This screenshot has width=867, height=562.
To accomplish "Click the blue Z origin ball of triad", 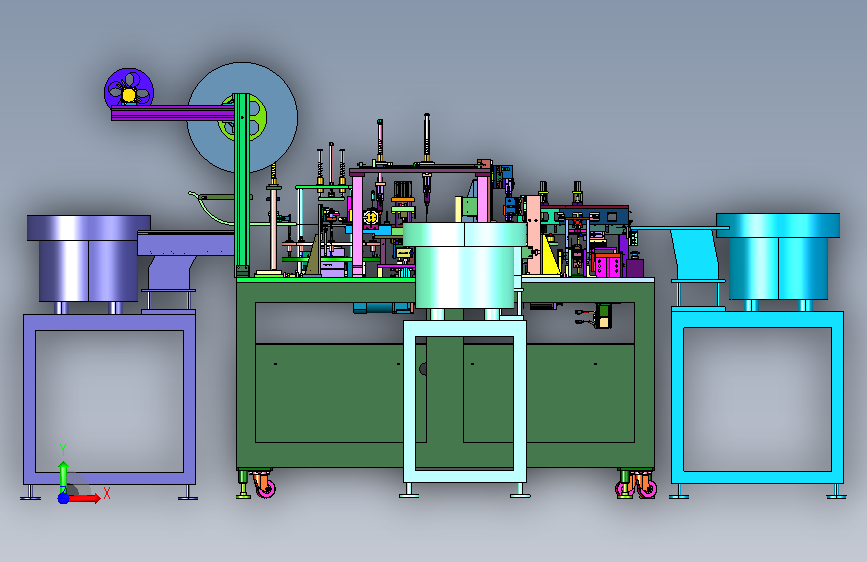I will (x=63, y=498).
